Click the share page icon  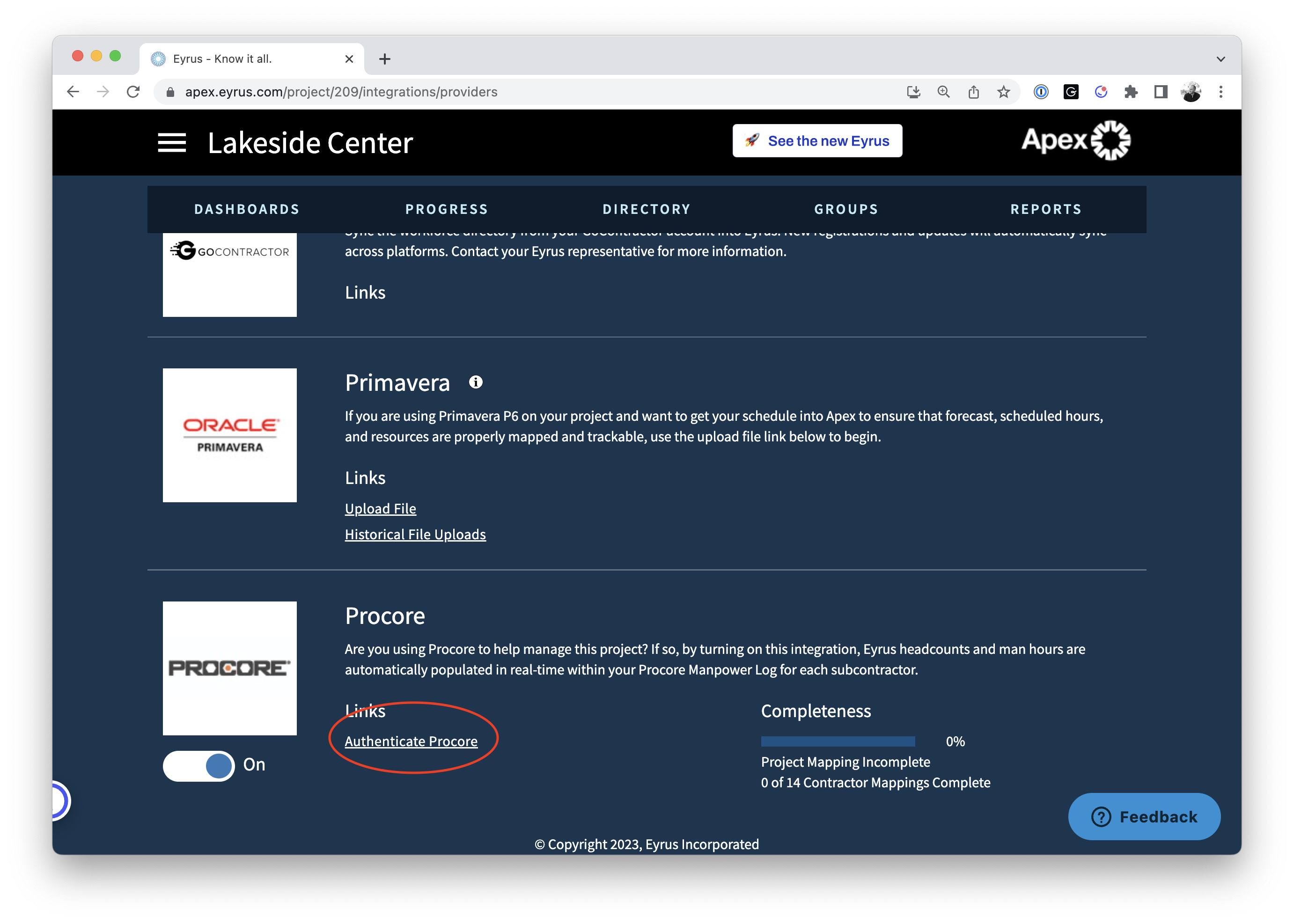tap(974, 92)
